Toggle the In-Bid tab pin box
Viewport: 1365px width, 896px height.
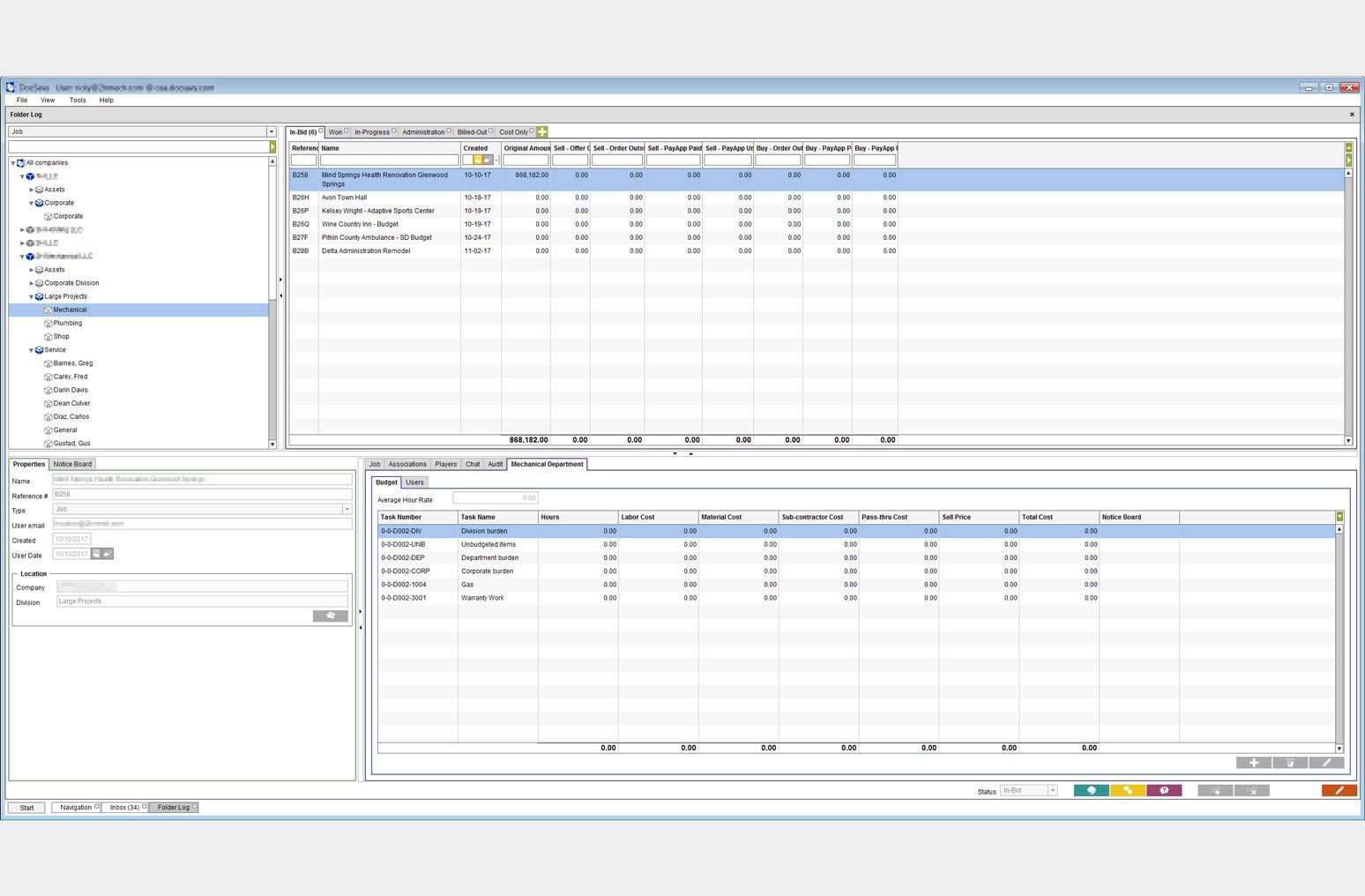tap(321, 131)
